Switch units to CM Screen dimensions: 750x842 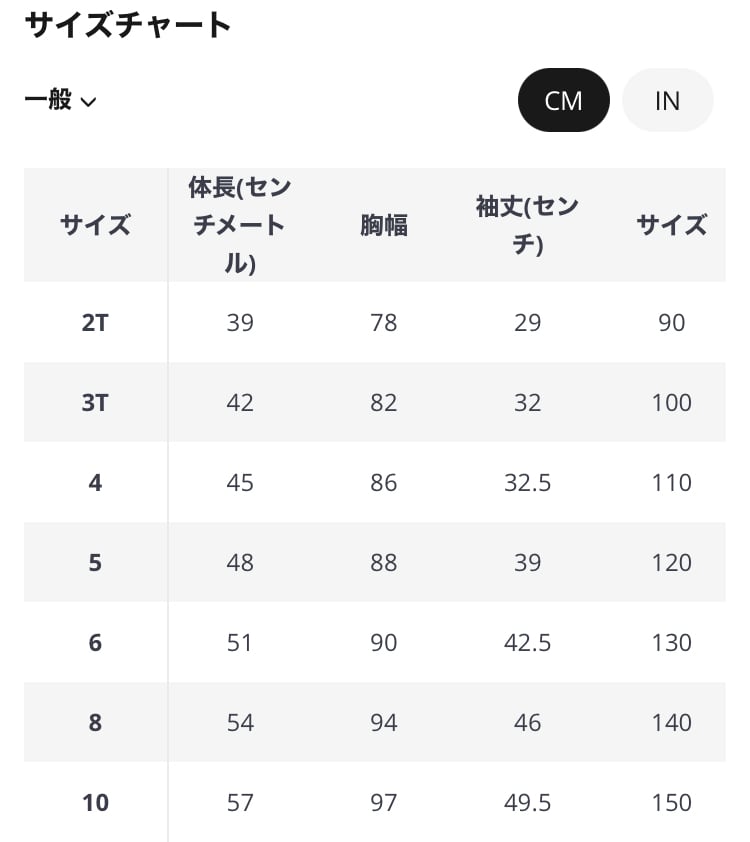tap(563, 100)
